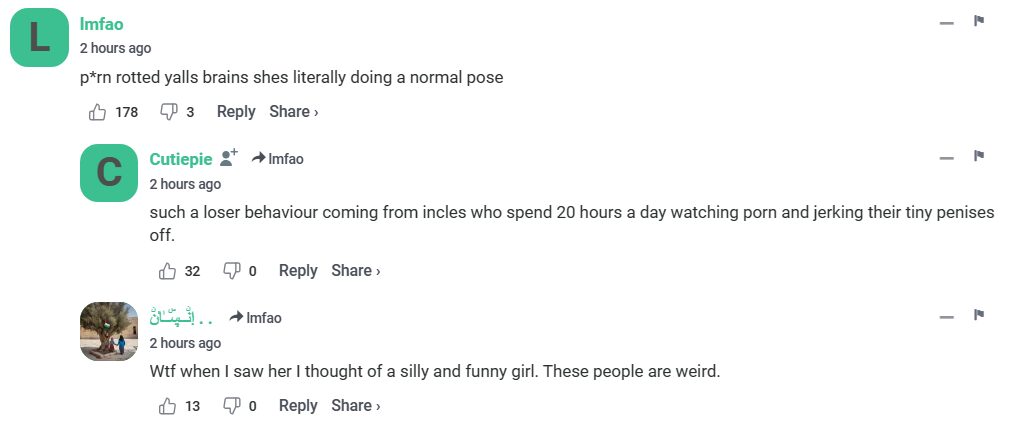Flag the 'silly and funny girl' reply
This screenshot has width=1014, height=426.
tap(980, 315)
